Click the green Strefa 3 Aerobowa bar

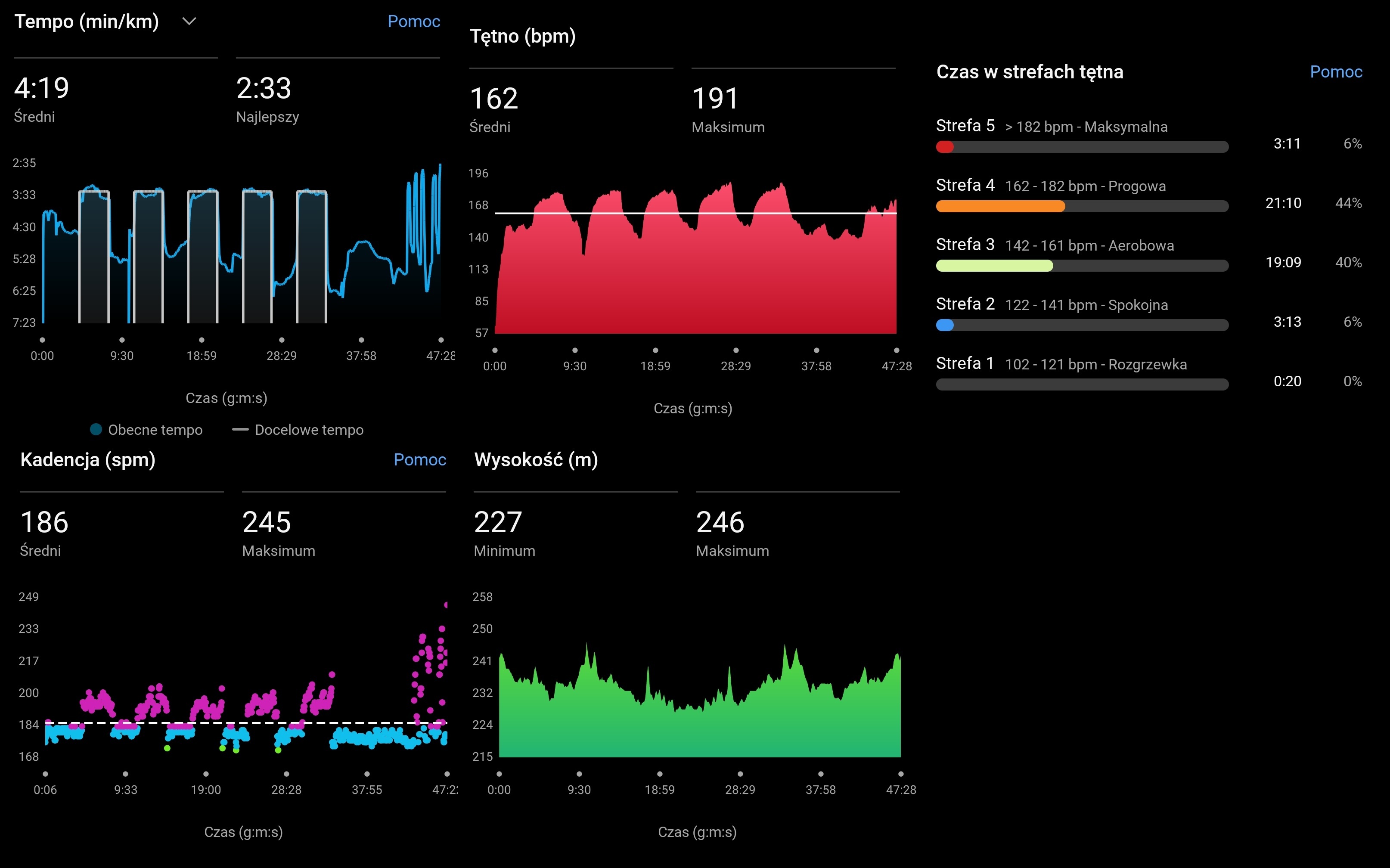coord(994,266)
